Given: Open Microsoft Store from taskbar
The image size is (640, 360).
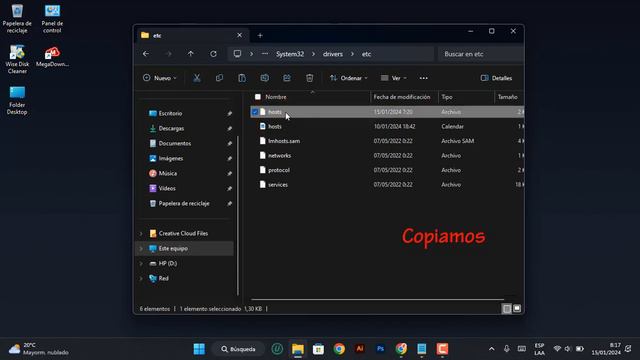Looking at the screenshot, I should click(x=318, y=349).
